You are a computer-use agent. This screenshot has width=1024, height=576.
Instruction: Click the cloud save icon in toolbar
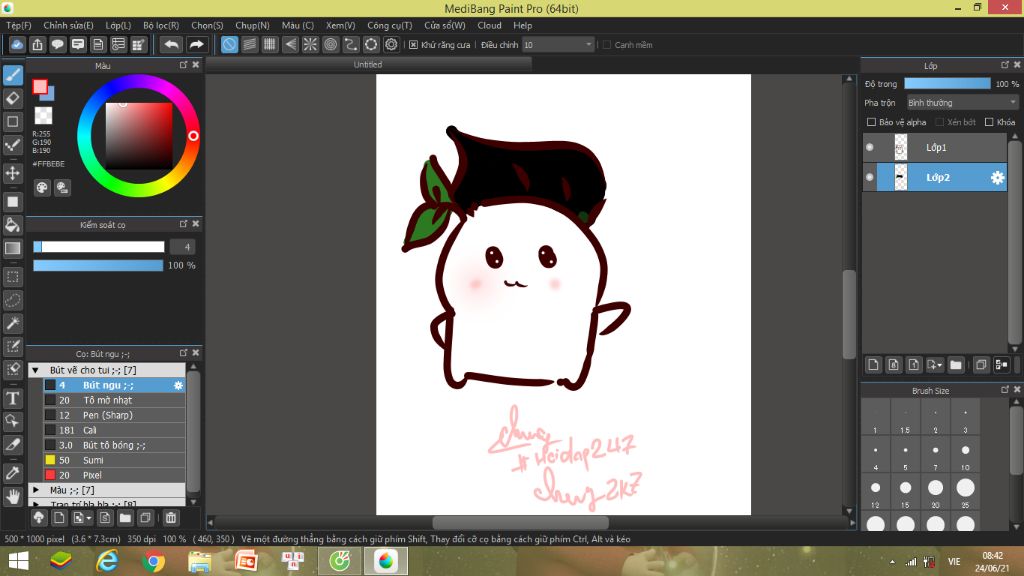[17, 44]
